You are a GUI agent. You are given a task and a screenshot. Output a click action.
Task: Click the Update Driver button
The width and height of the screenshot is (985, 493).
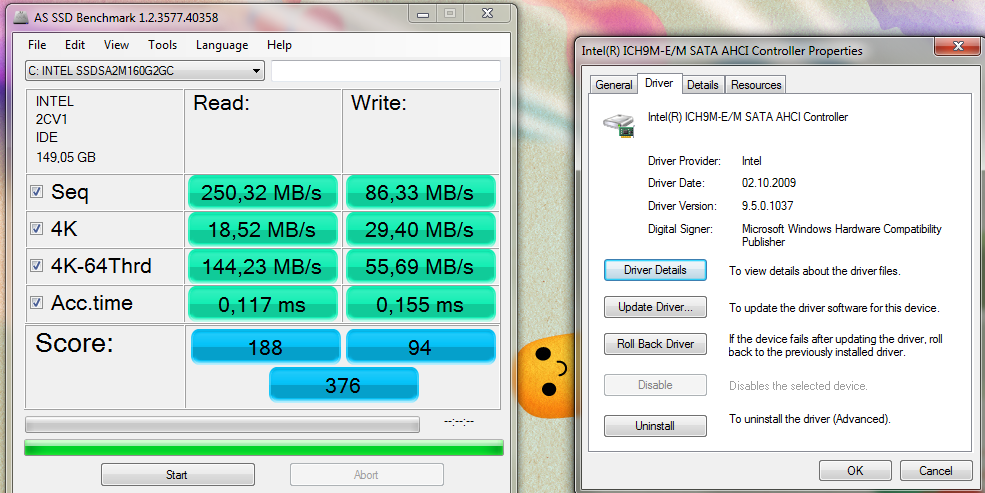(x=655, y=307)
